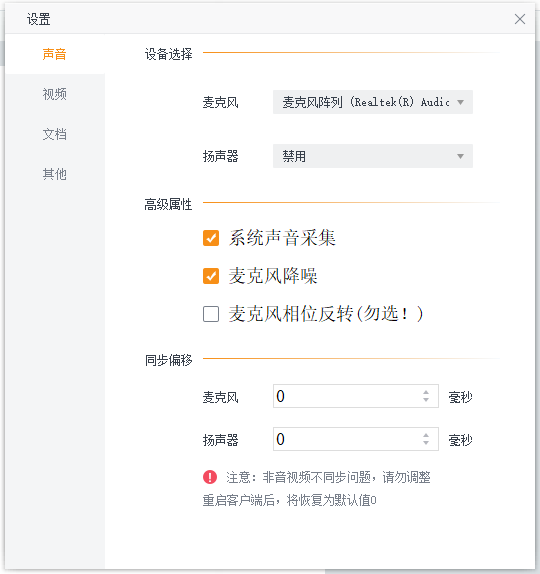Open the 文档 settings tab
Viewport: 540px width, 574px height.
55,134
